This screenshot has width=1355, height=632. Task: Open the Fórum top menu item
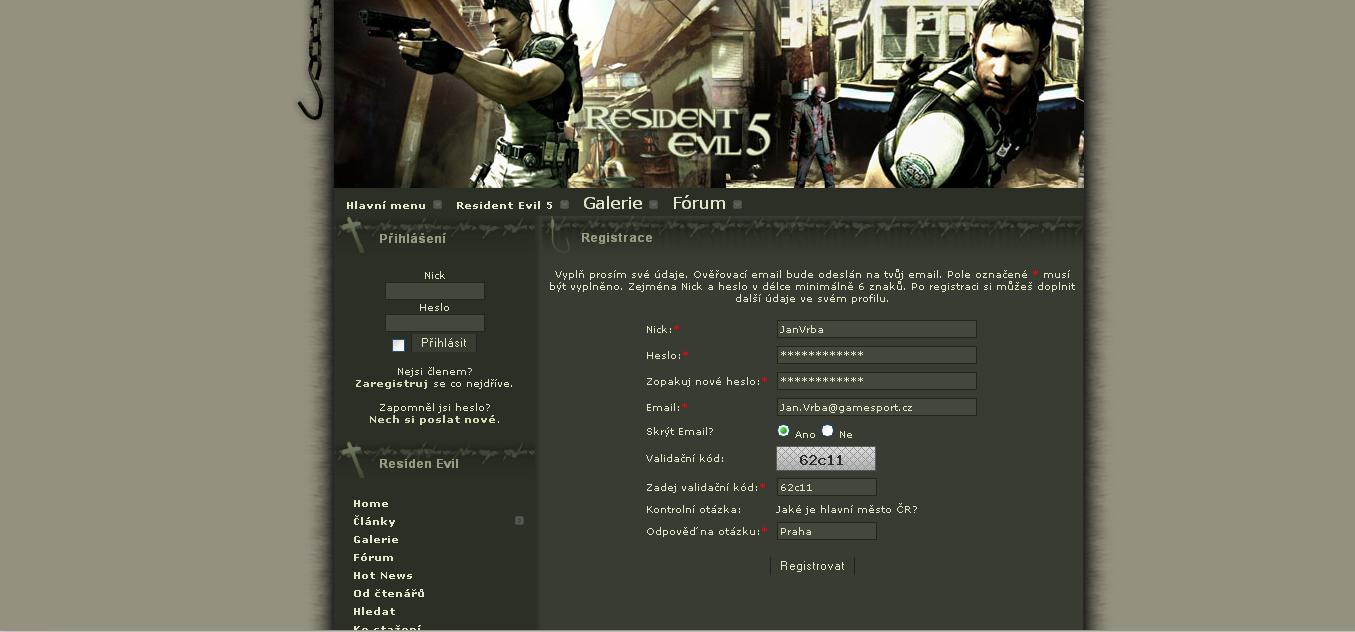(x=699, y=203)
